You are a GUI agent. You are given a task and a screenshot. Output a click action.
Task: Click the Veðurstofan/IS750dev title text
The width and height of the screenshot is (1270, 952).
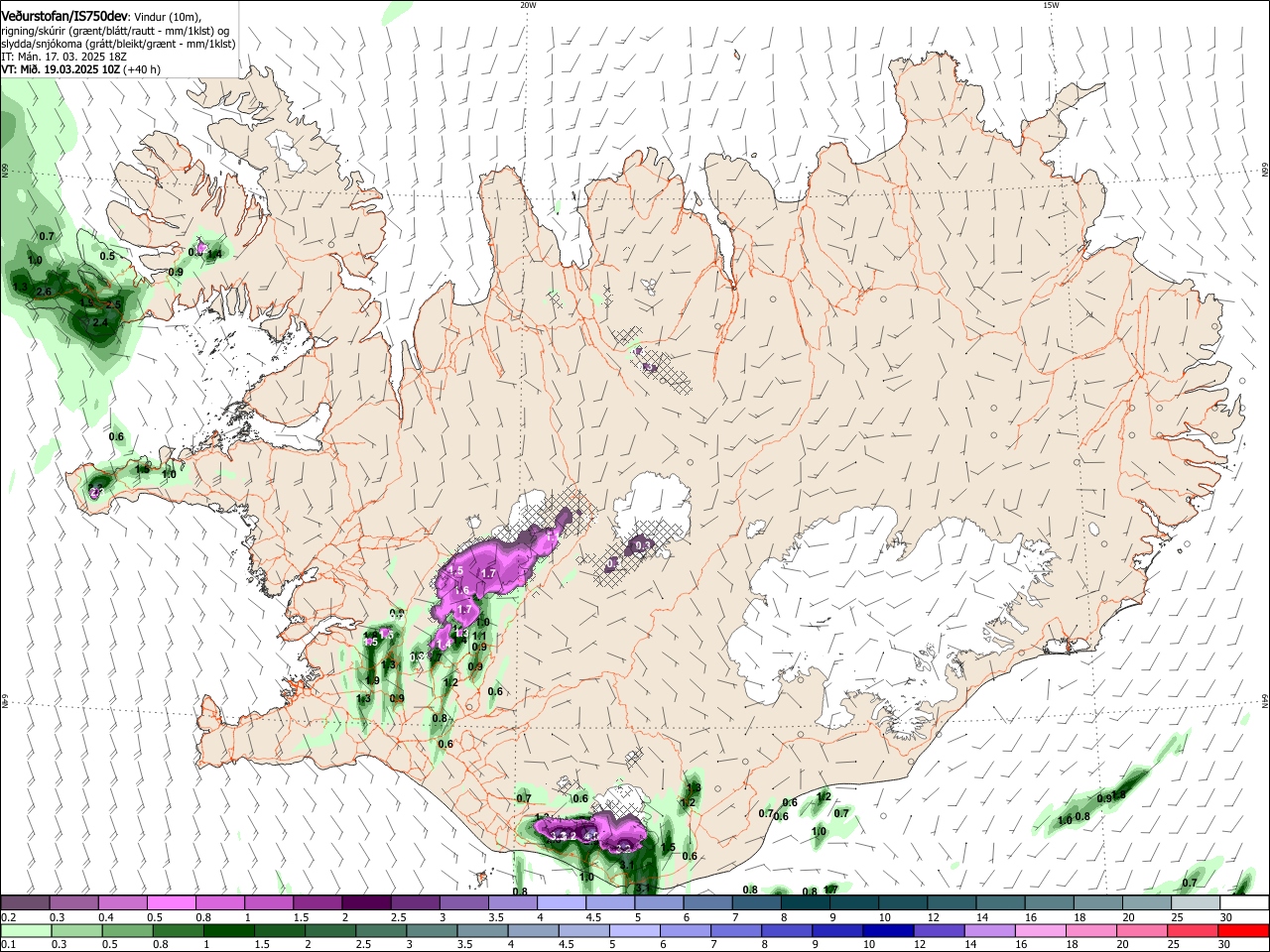[x=64, y=15]
